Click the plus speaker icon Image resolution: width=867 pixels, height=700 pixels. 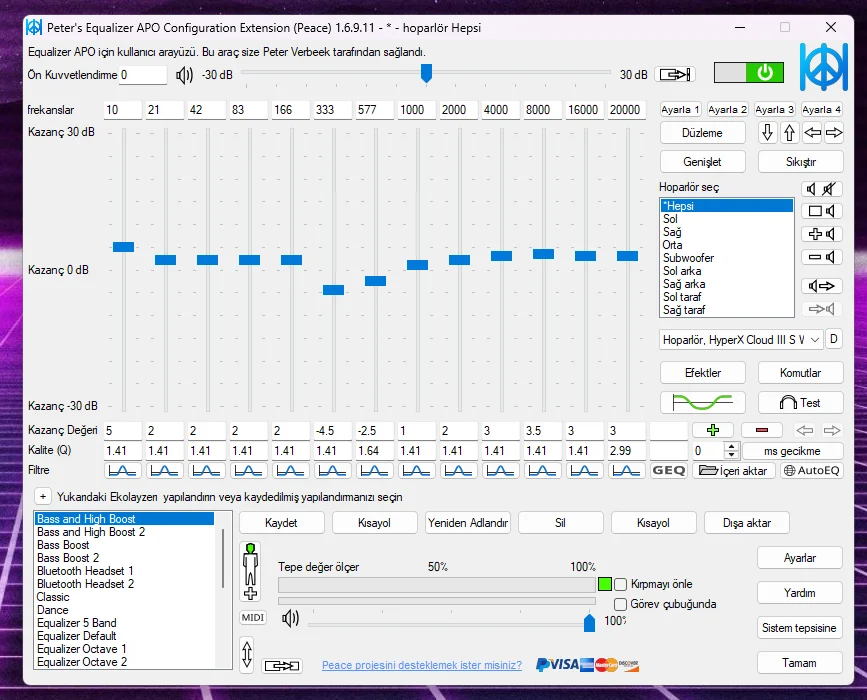click(x=822, y=234)
